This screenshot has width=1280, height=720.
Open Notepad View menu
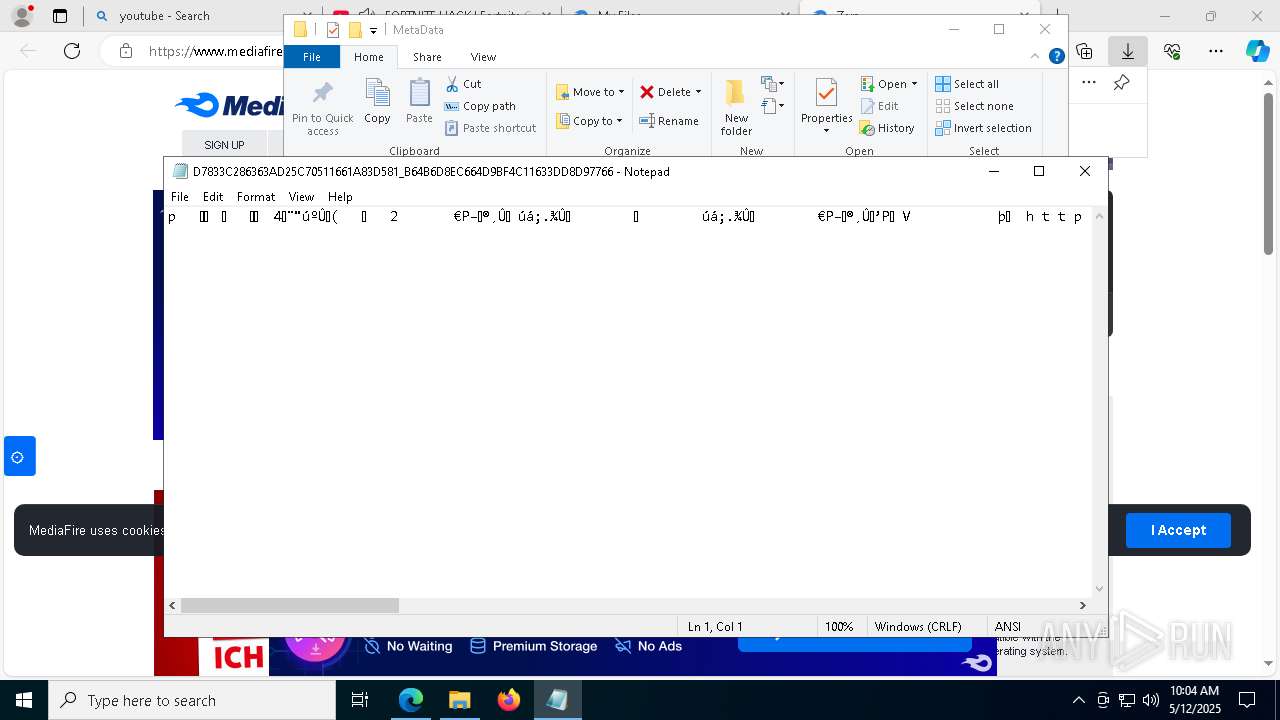point(301,197)
